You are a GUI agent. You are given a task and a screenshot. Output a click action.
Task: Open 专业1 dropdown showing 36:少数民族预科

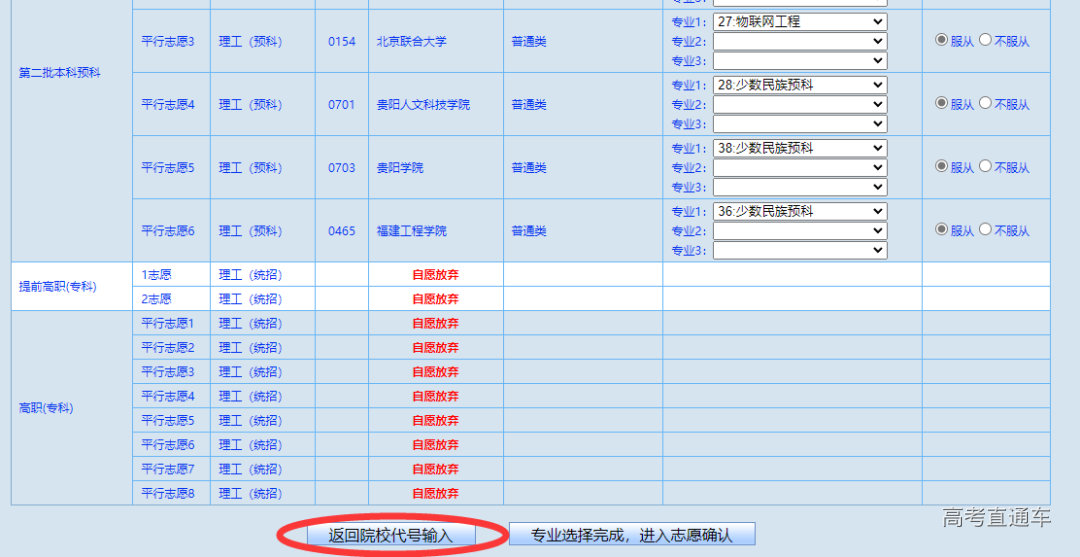[x=799, y=211]
